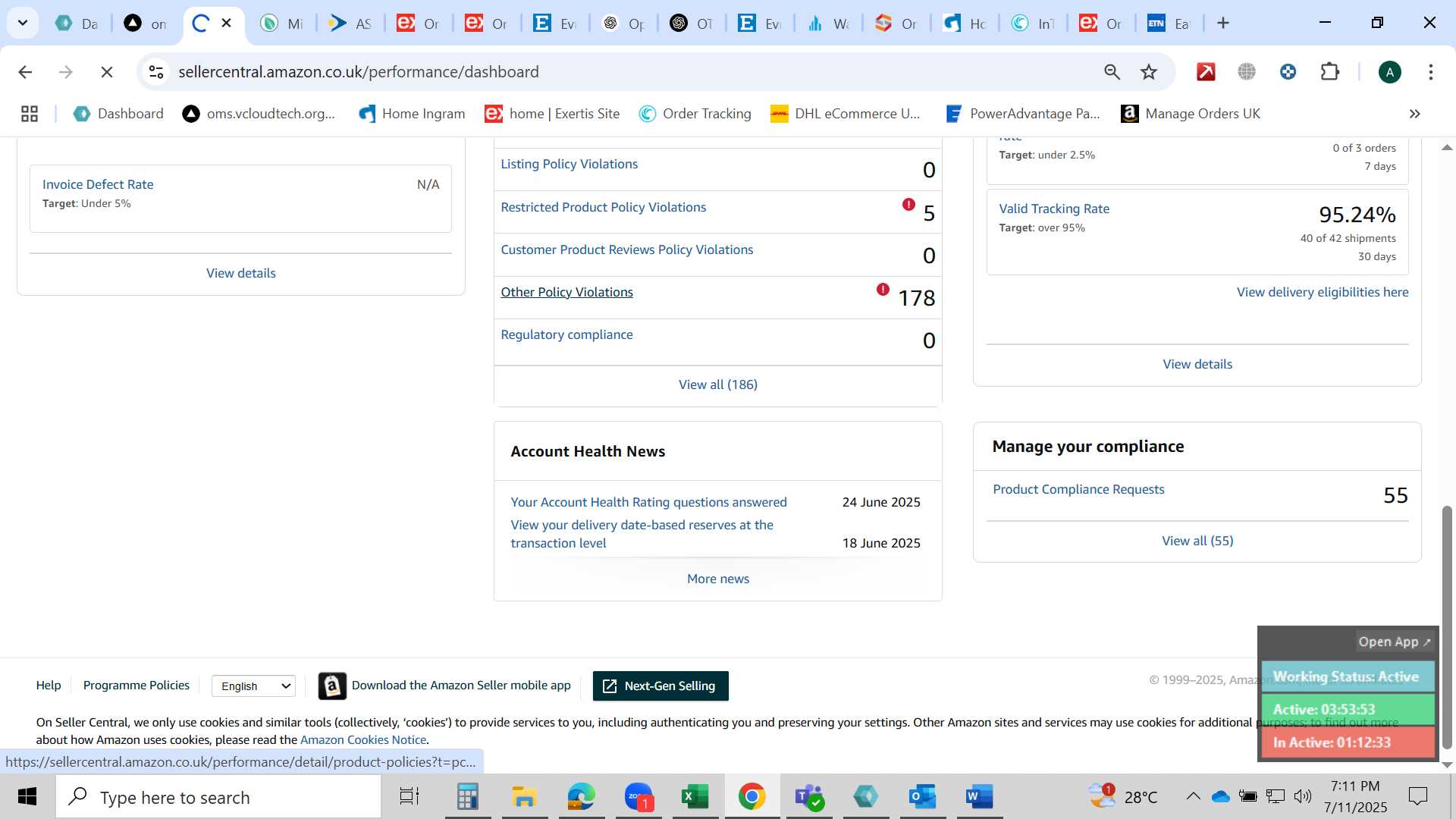Click View delivery eligibilities here
1456x819 pixels.
point(1322,292)
